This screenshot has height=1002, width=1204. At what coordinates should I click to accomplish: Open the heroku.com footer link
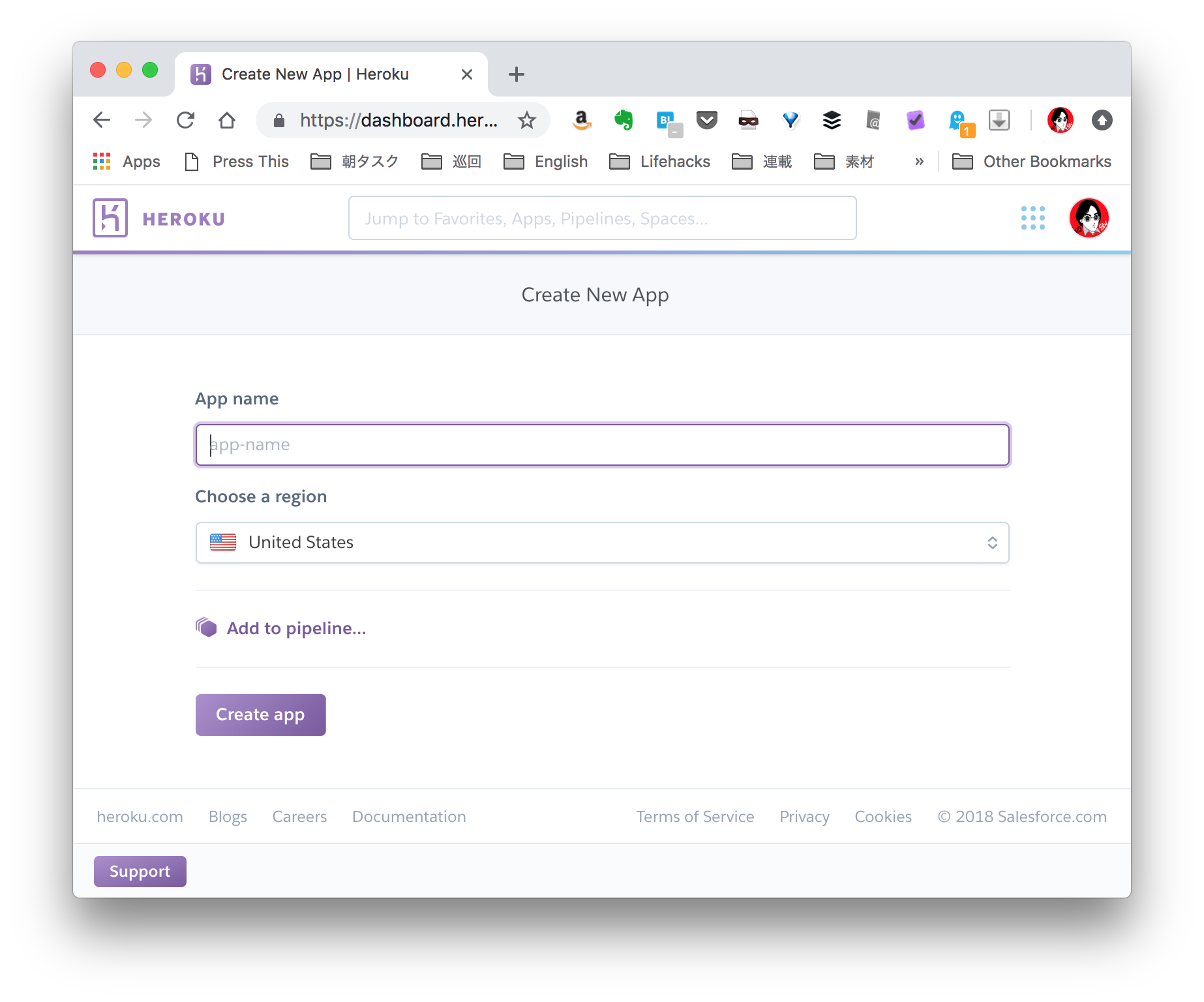coord(140,817)
